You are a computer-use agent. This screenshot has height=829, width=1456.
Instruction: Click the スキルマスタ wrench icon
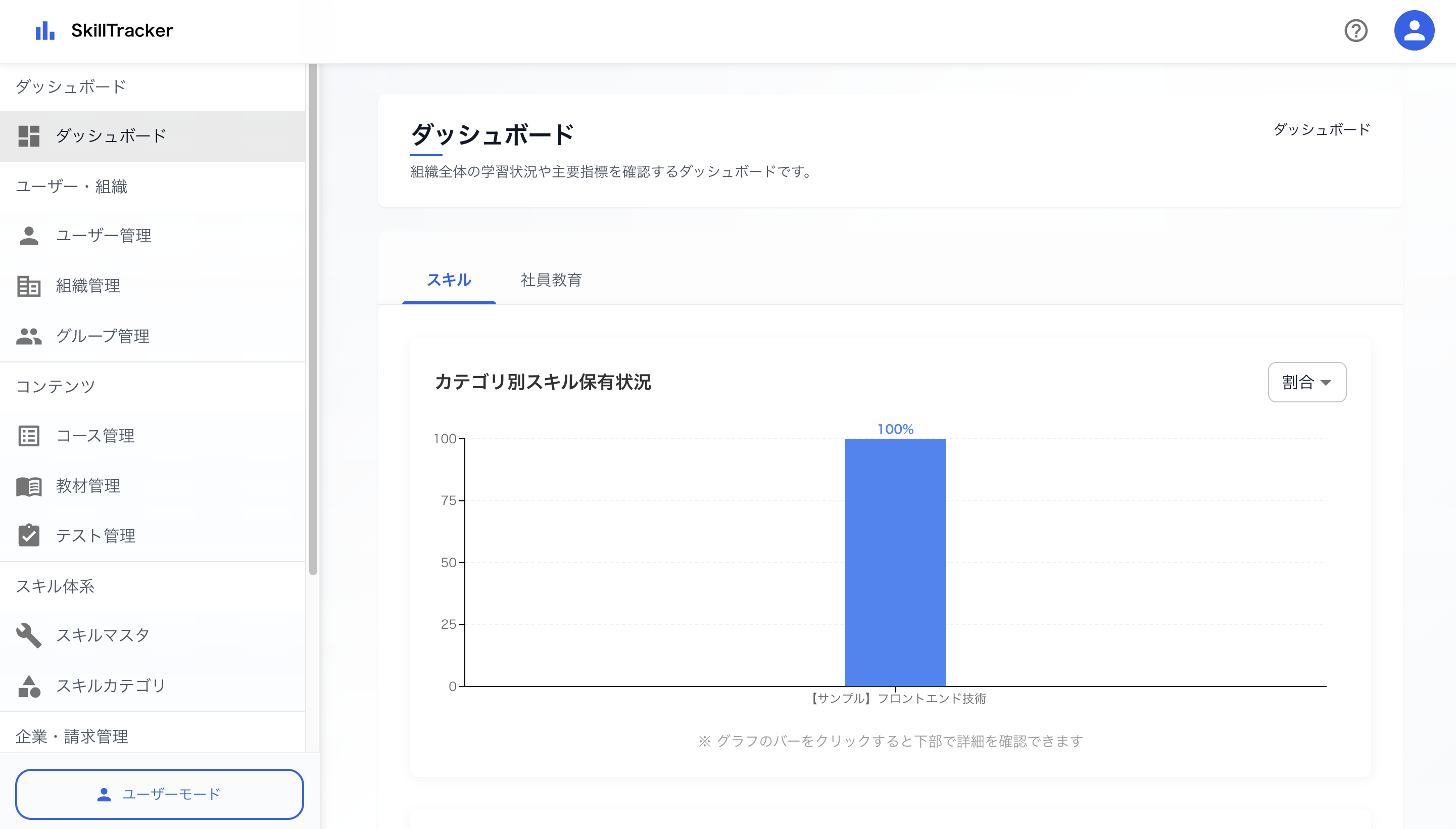tap(28, 635)
